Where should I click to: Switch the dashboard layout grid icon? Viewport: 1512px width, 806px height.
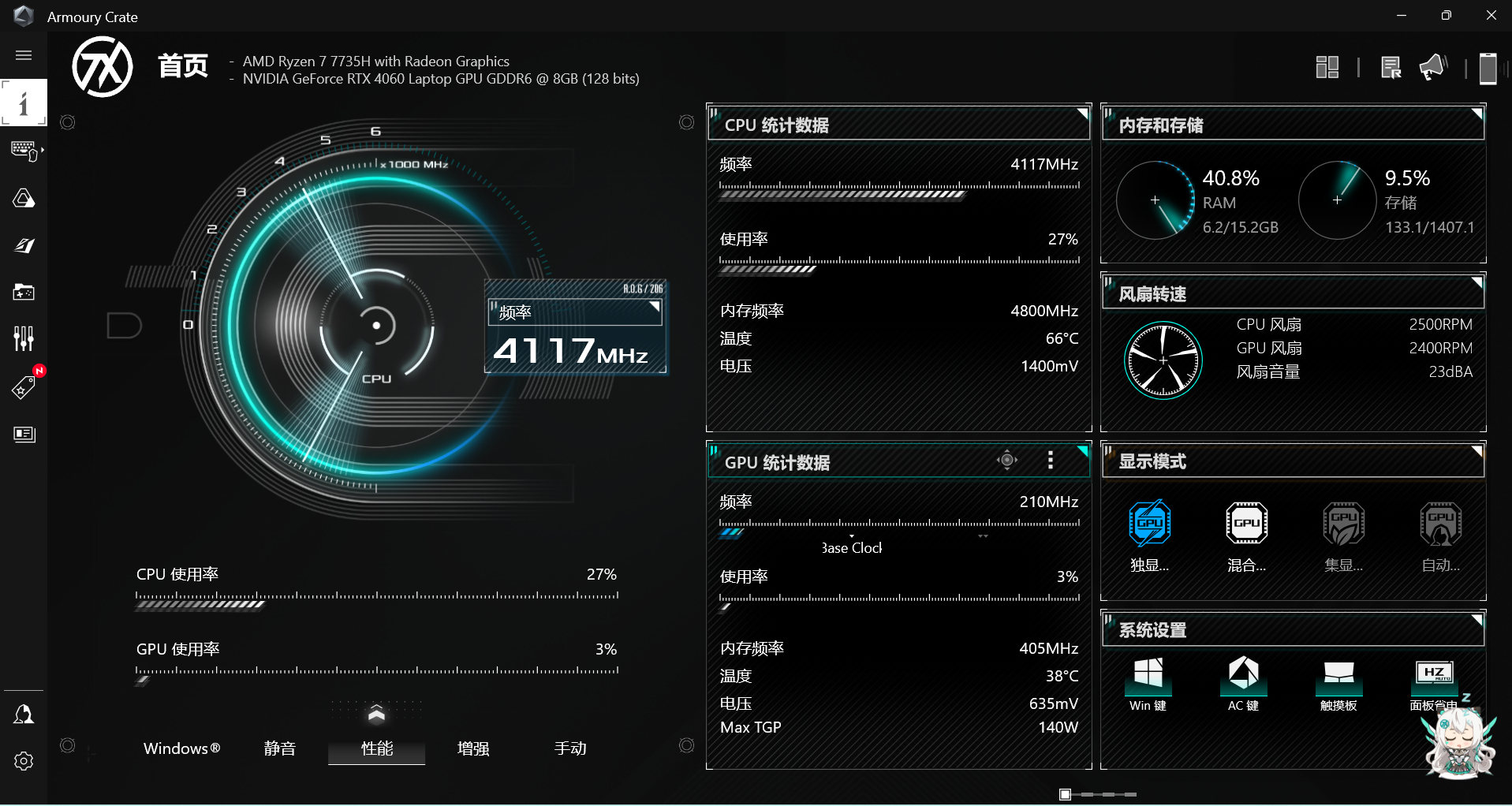pyautogui.click(x=1327, y=67)
